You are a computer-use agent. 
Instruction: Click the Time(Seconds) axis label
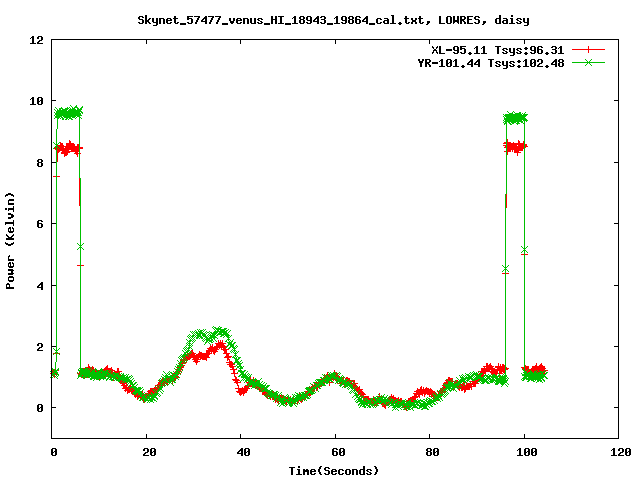click(333, 471)
